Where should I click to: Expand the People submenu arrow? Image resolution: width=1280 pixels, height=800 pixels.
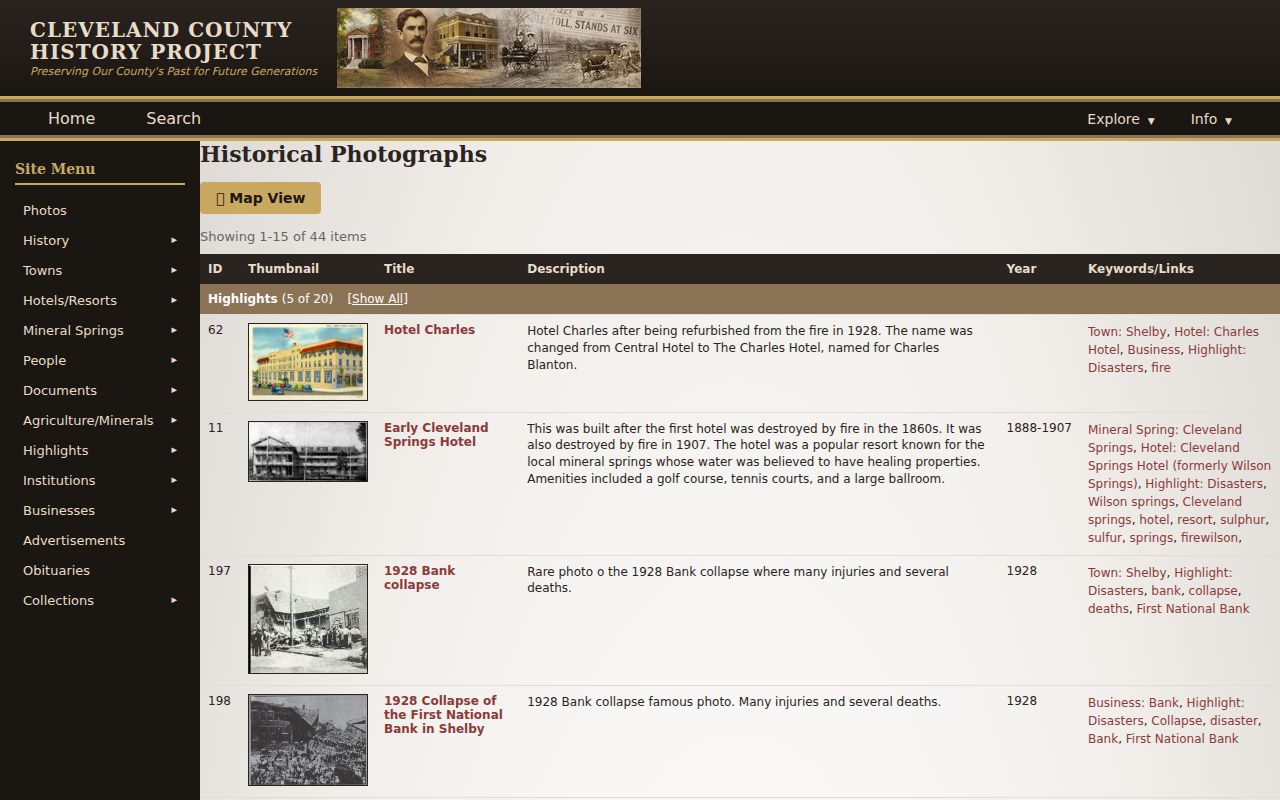[174, 360]
